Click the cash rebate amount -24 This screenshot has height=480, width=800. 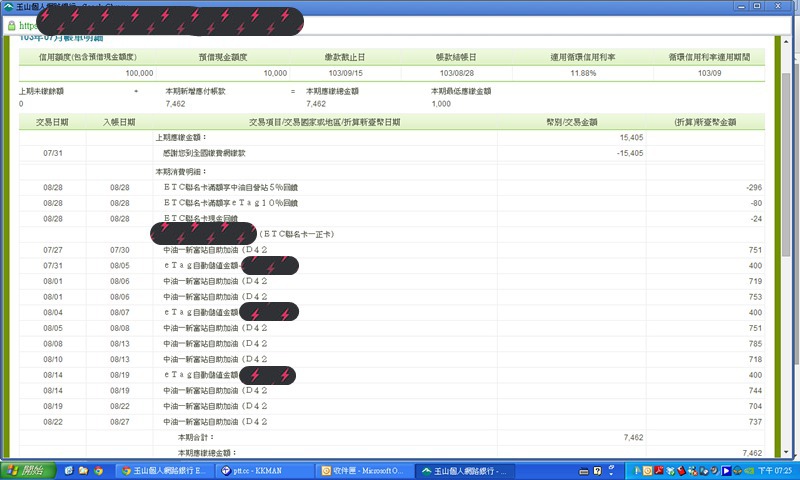pyautogui.click(x=756, y=219)
